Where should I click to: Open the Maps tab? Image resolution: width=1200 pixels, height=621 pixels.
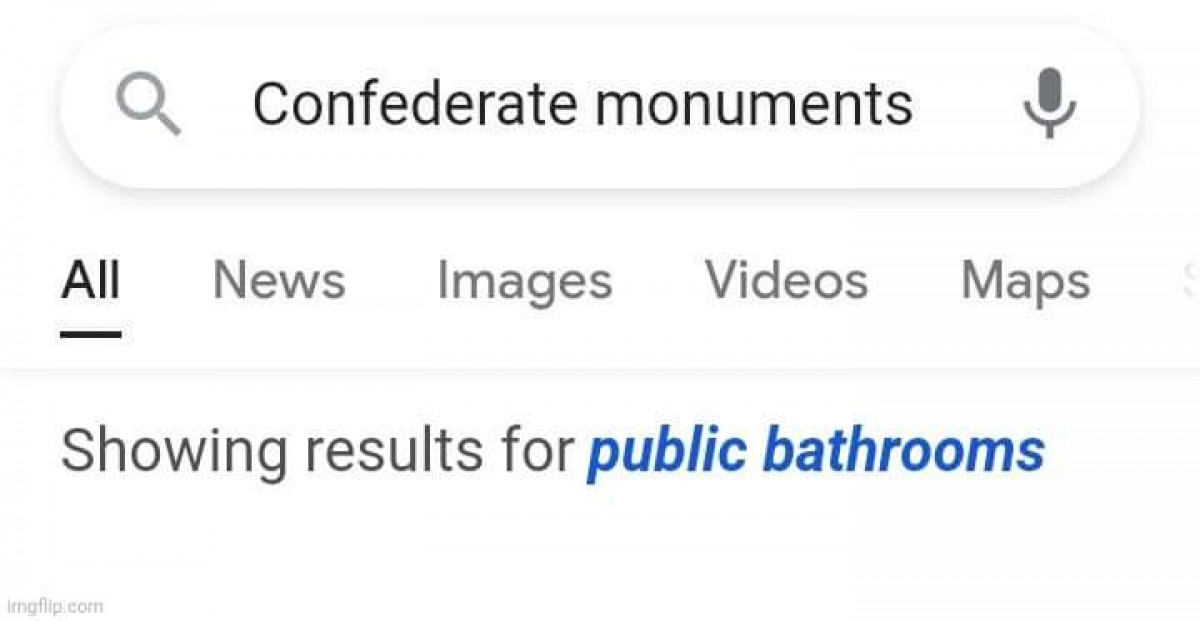pyautogui.click(x=1025, y=280)
